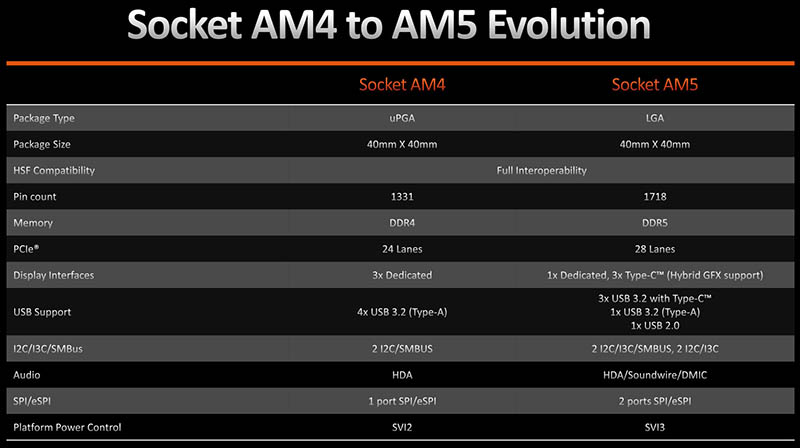Screen dimensions: 800x448
Task: Select AM5's '40mm X 40mm' package size
Action: (x=655, y=144)
